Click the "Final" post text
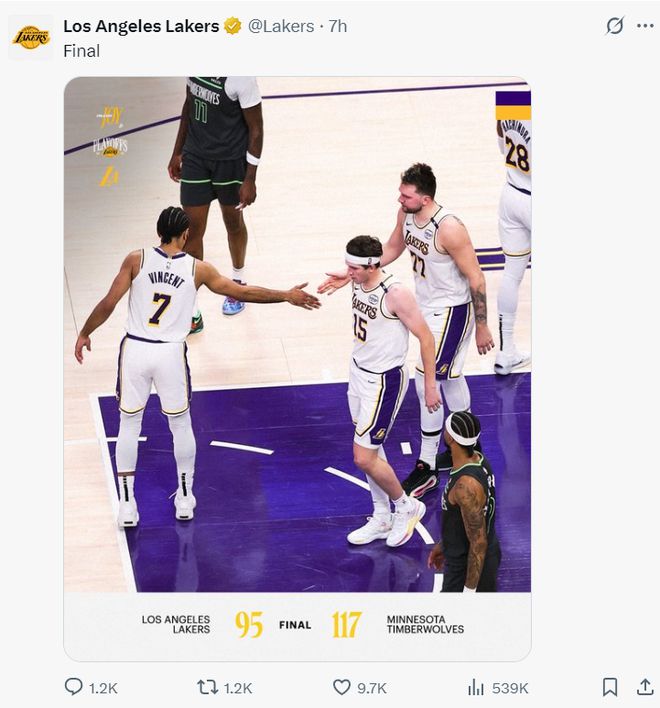 pyautogui.click(x=81, y=51)
